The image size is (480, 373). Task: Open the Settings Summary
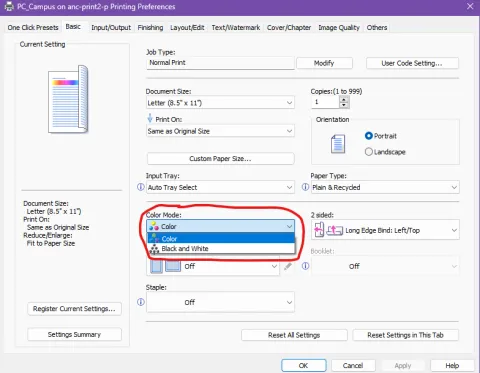pos(74,334)
